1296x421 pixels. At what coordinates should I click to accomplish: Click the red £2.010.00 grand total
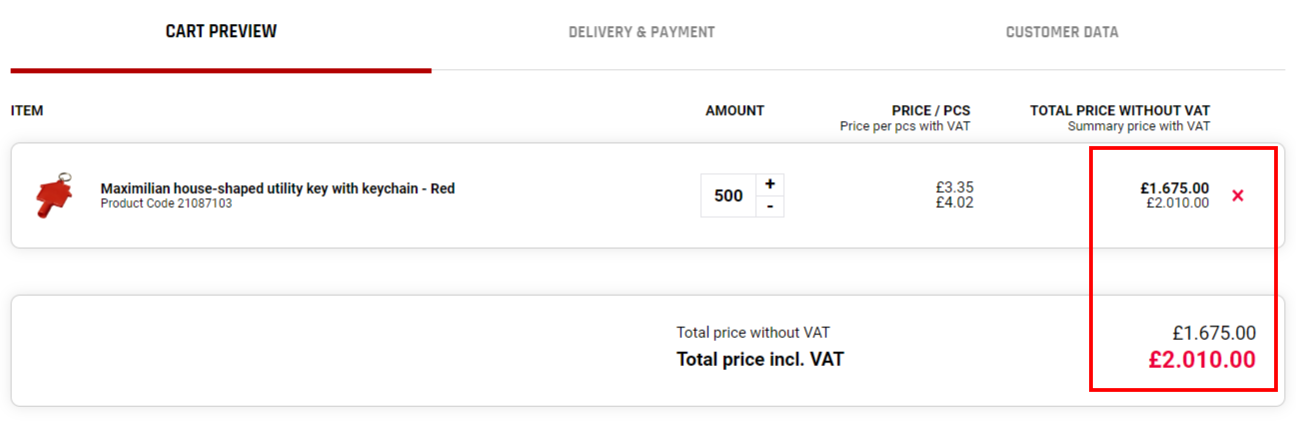[x=1202, y=360]
